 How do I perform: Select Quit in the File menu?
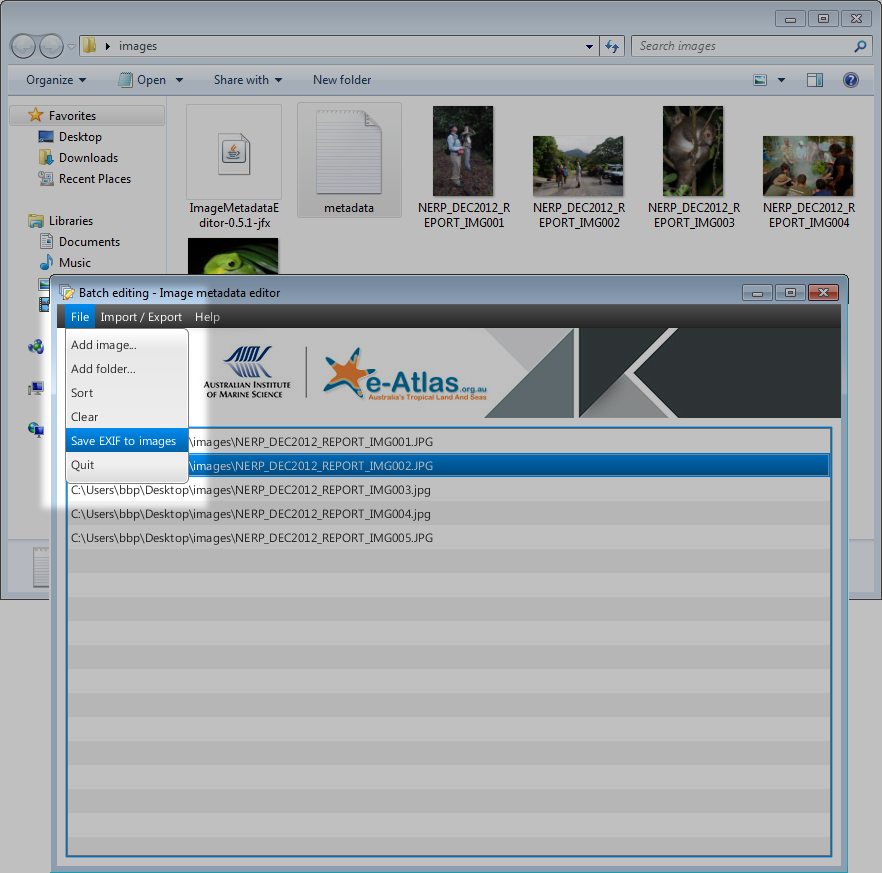(x=127, y=465)
